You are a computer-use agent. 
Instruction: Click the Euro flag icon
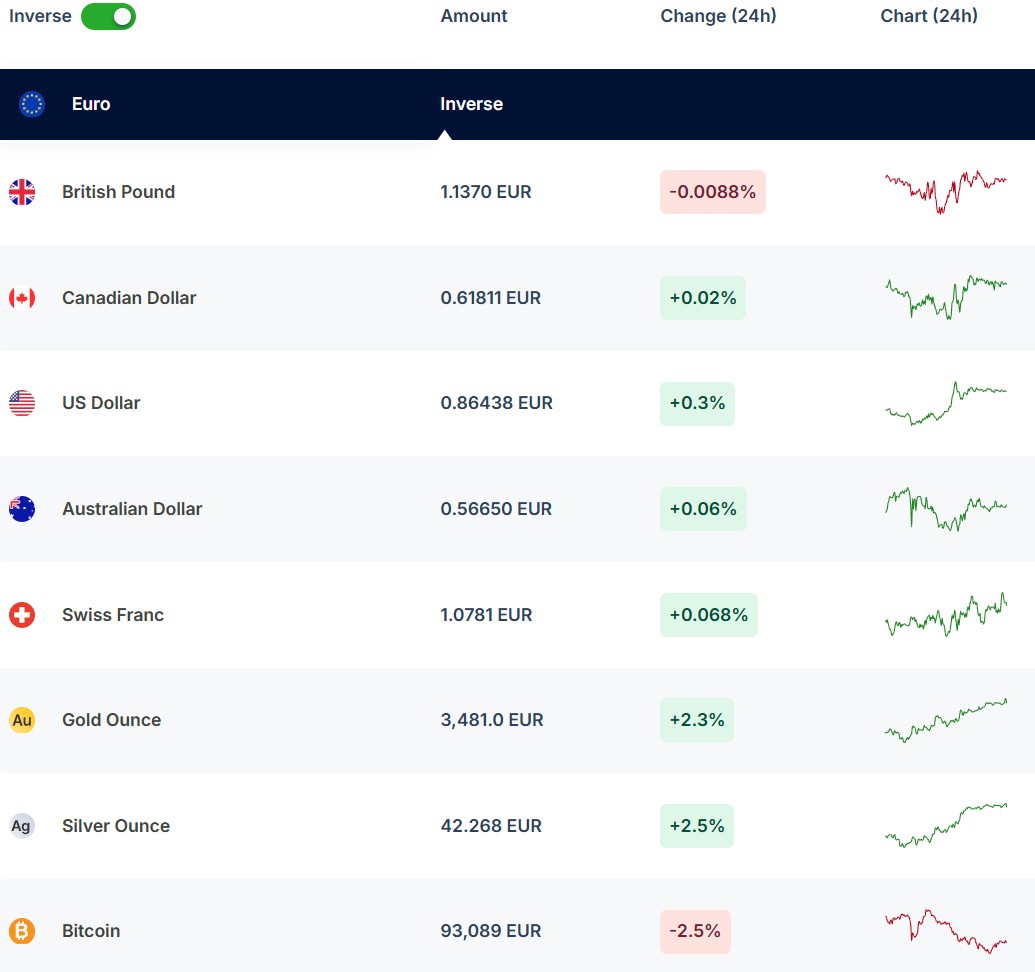coord(32,104)
